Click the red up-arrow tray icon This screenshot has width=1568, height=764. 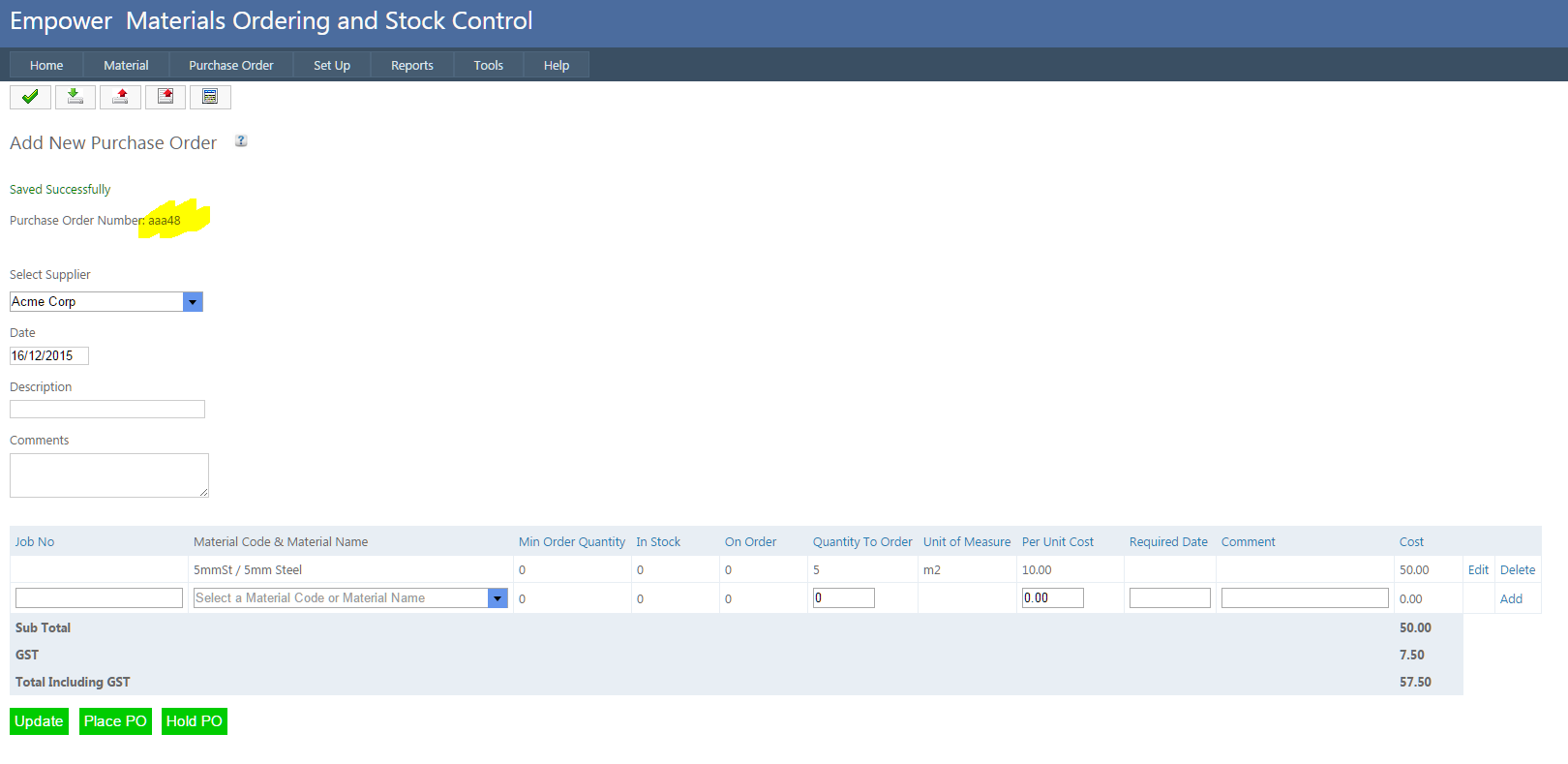[120, 97]
